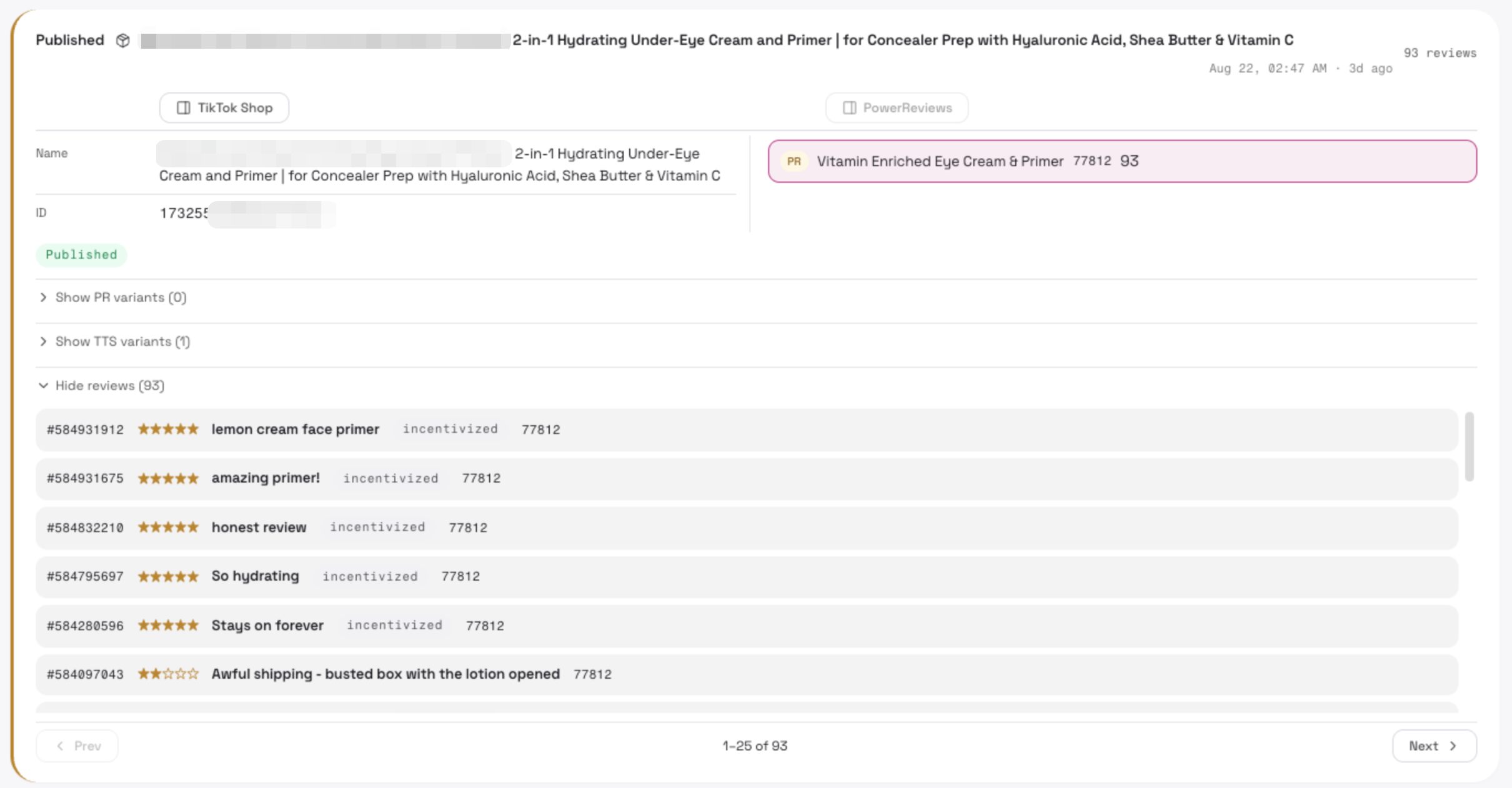Click two-star rating on Awful shipping review

click(168, 674)
